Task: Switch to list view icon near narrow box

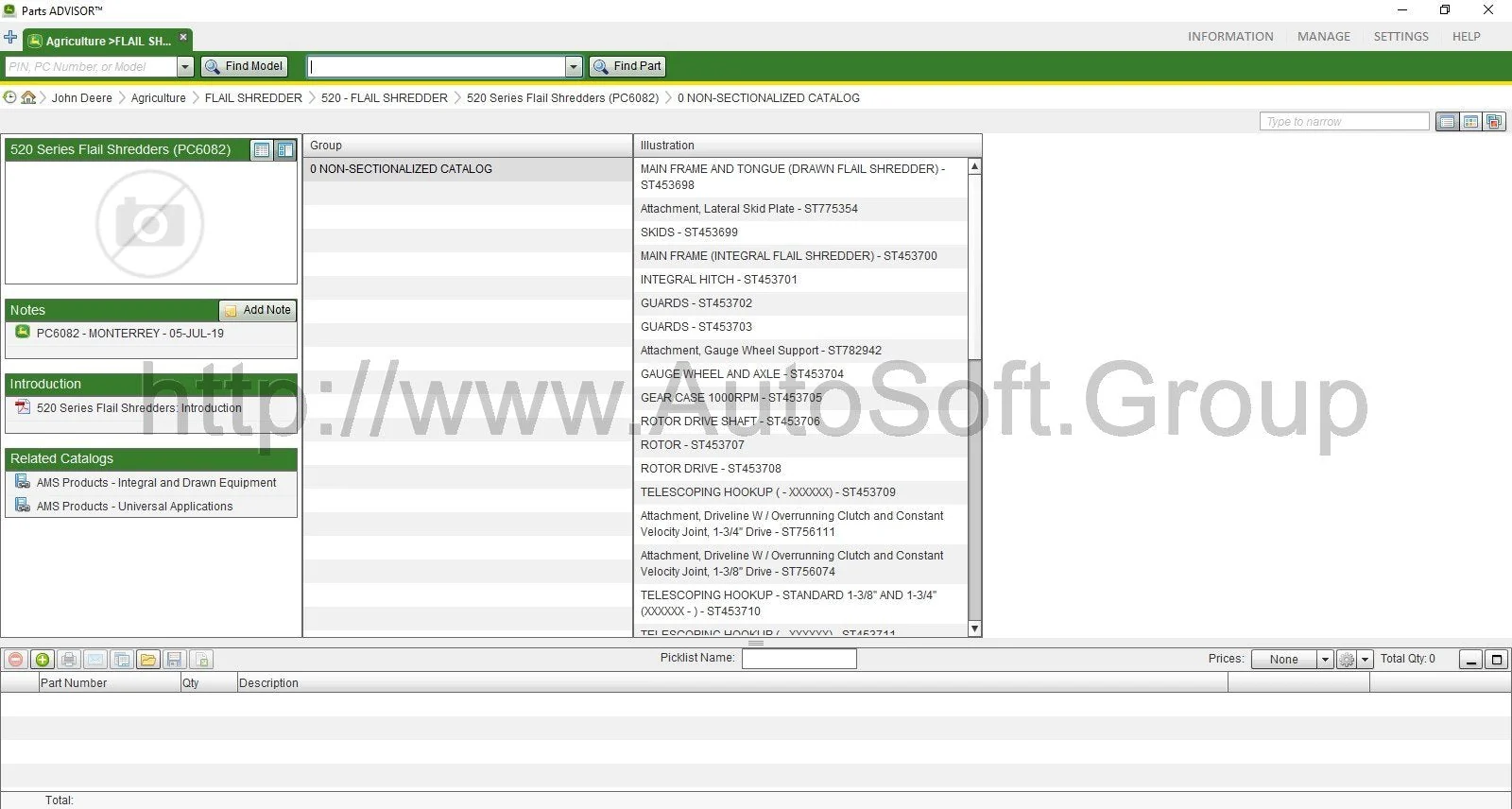Action: (x=1447, y=122)
